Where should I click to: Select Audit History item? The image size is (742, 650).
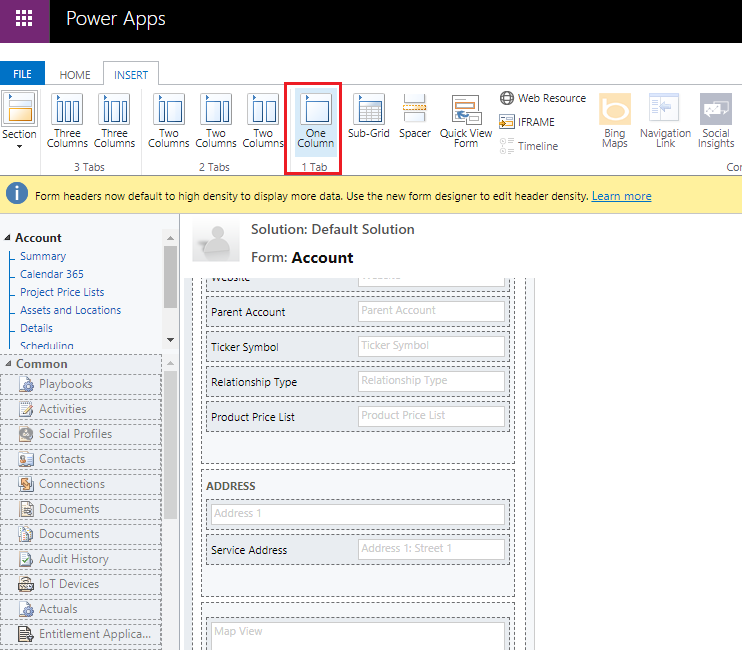(x=81, y=559)
